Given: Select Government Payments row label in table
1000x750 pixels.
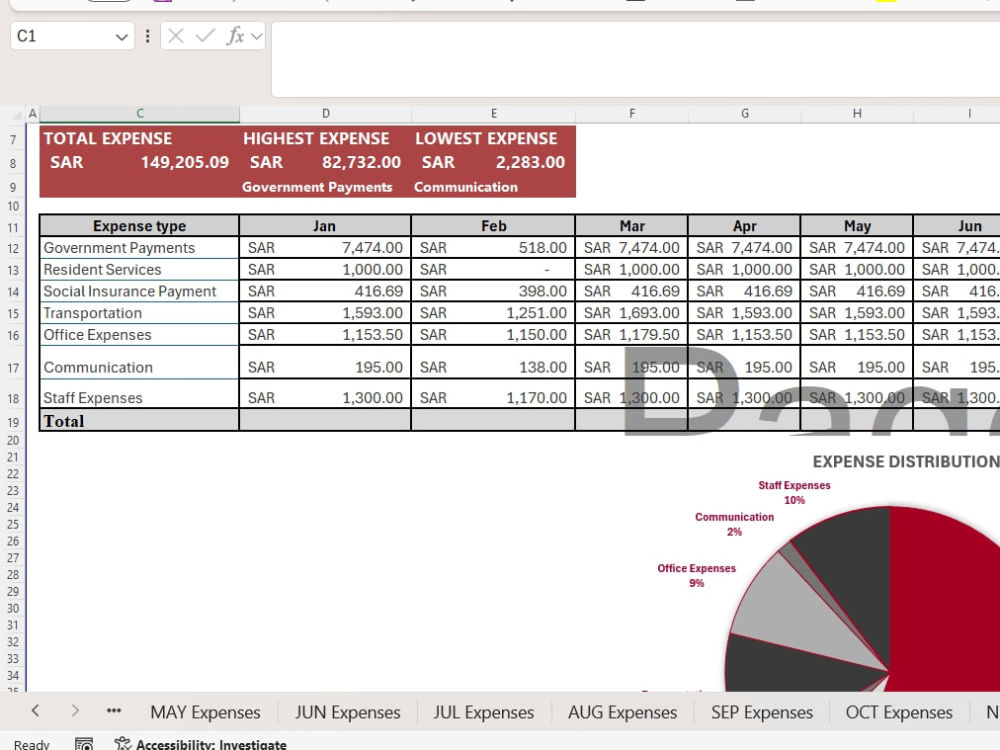Looking at the screenshot, I should (x=140, y=247).
